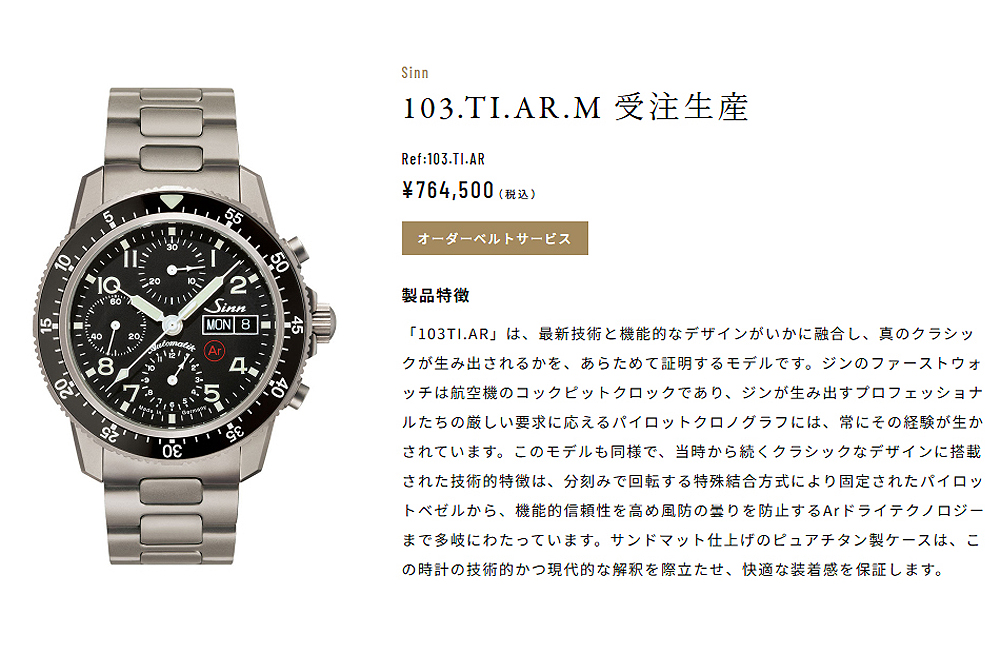This screenshot has height=650, width=1000.
Task: Select the 103.TI.AR.M 受注生産 product title
Action: pyautogui.click(x=575, y=107)
